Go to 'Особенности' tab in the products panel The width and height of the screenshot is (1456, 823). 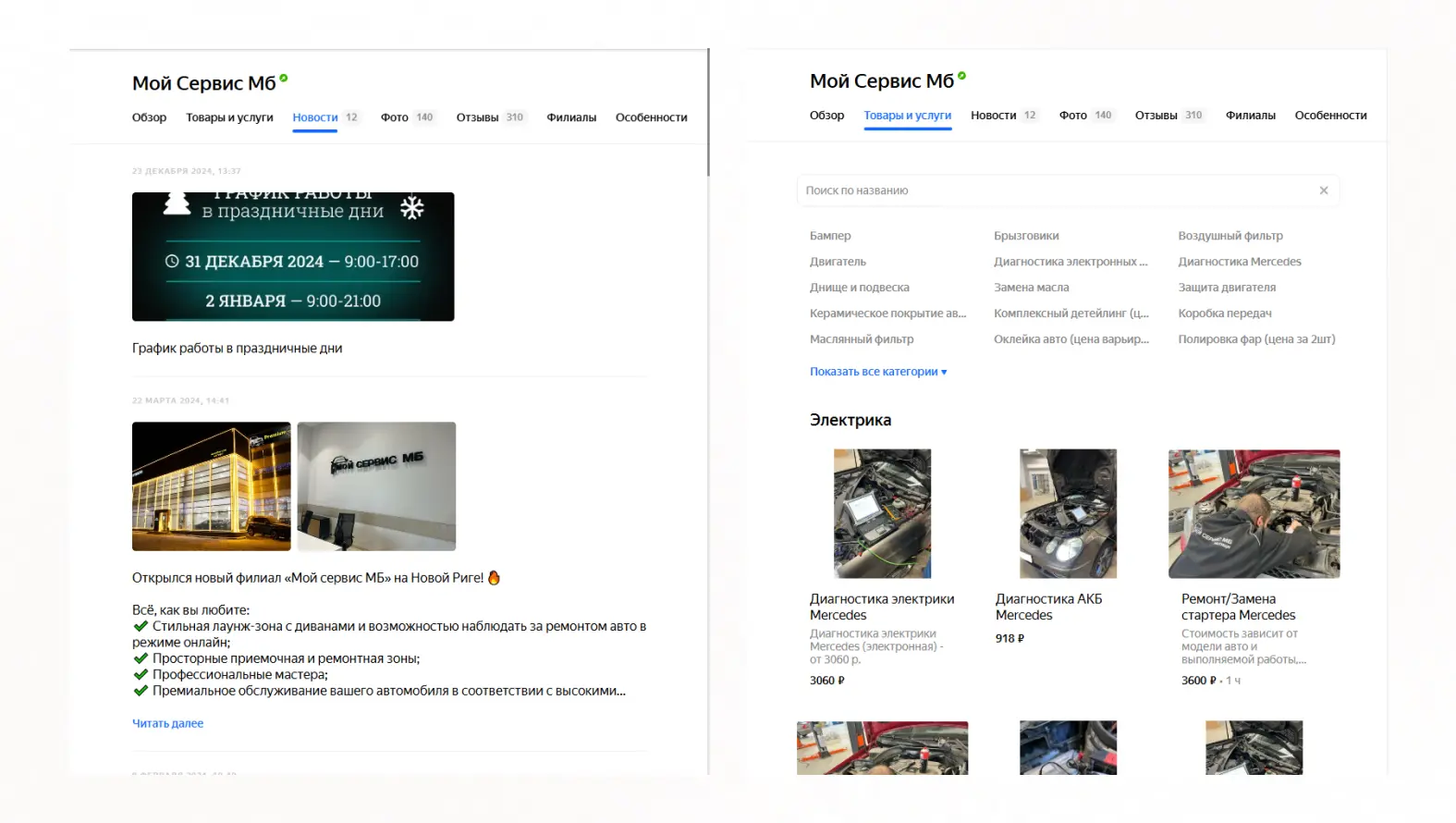click(x=1330, y=116)
